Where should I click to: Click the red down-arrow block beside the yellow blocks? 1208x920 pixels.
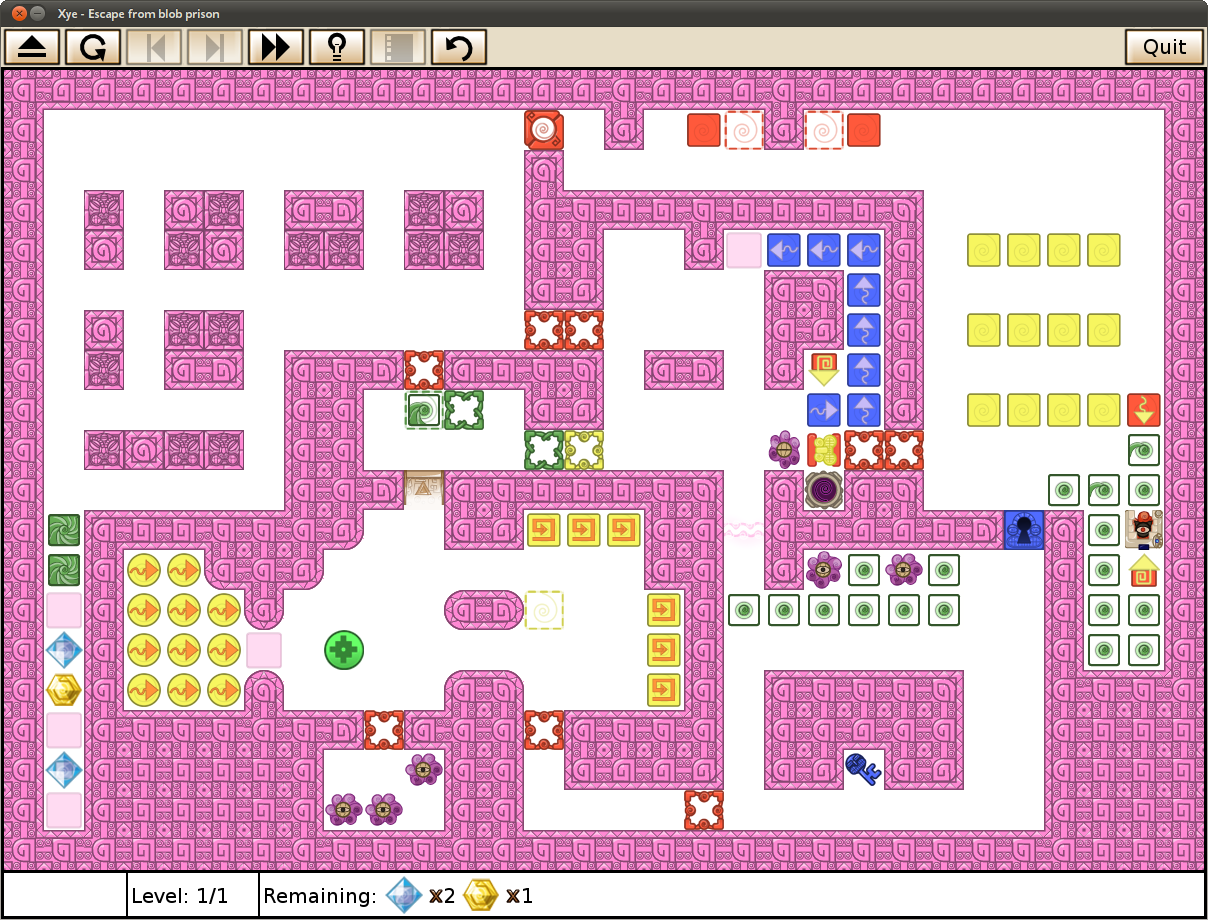1144,410
